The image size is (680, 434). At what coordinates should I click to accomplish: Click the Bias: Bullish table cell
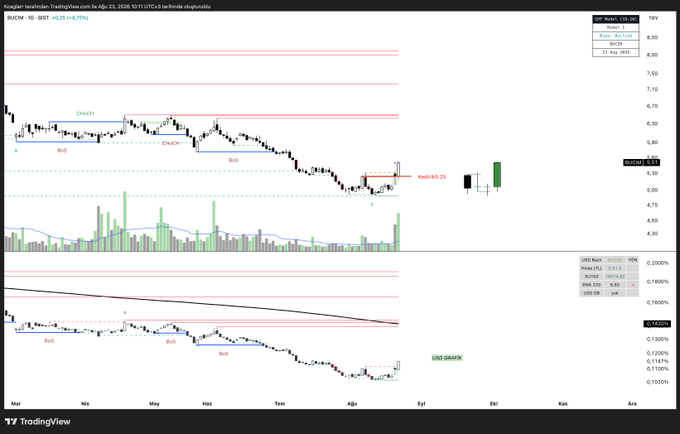coord(615,36)
